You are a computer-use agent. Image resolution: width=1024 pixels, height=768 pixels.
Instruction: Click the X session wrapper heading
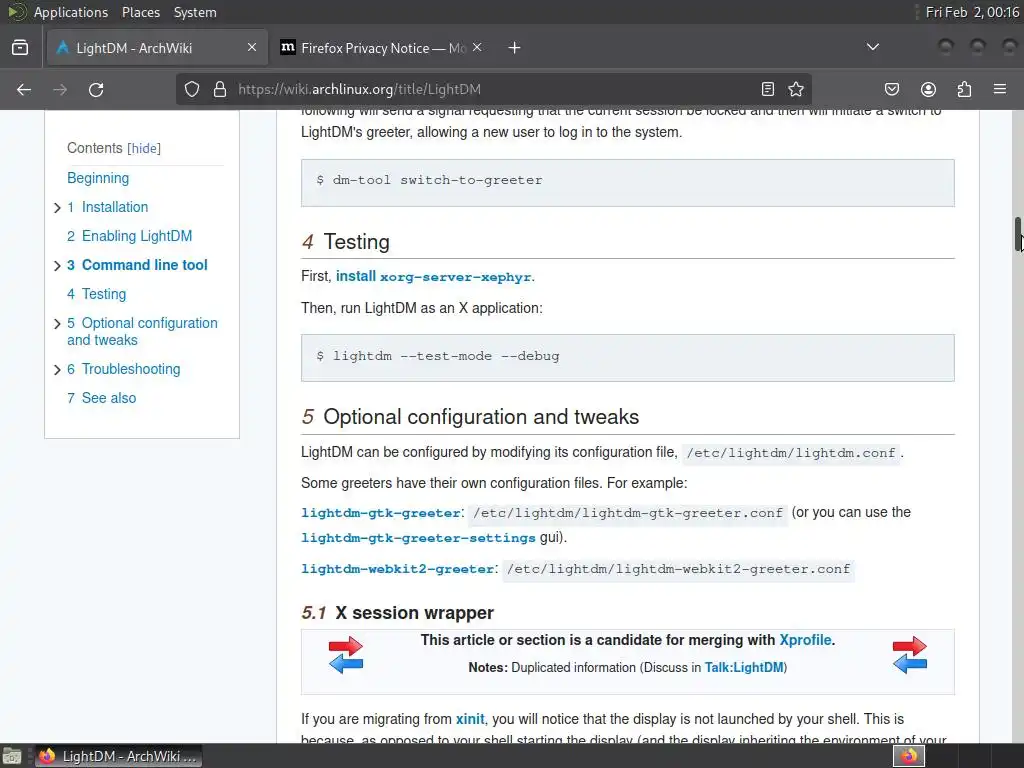[x=414, y=613]
